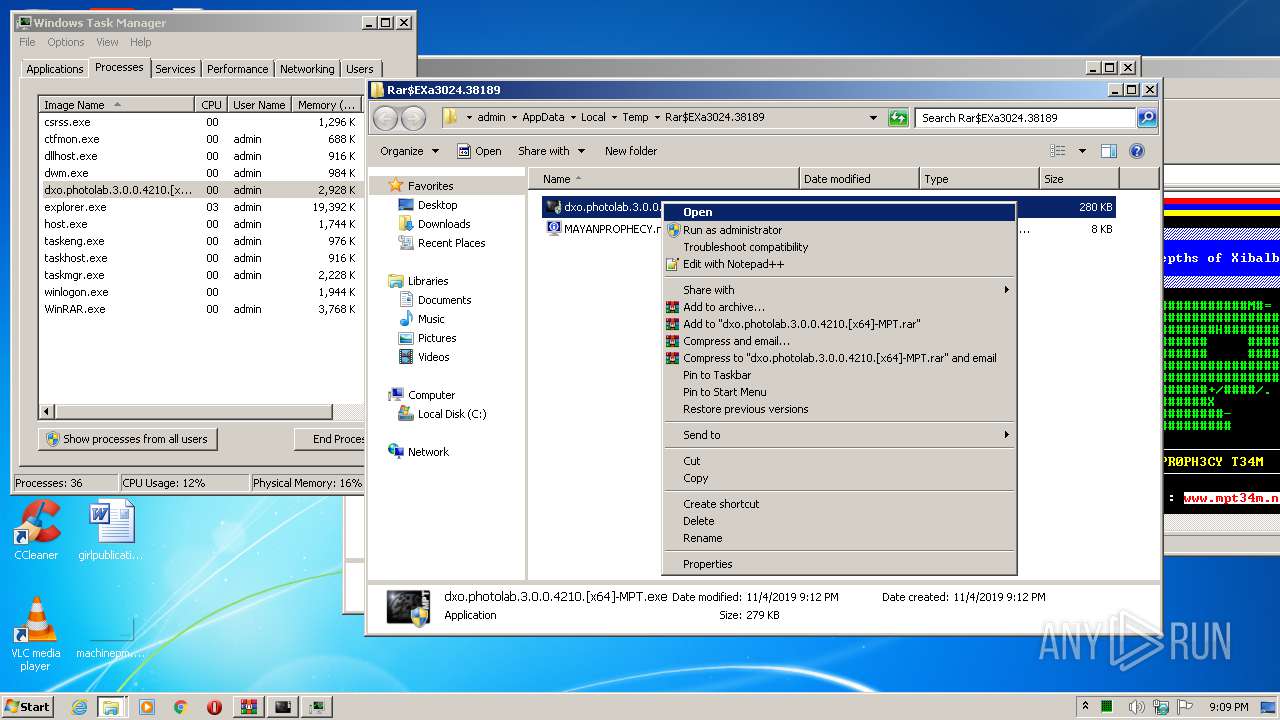The width and height of the screenshot is (1280, 720).
Task: Launch VLC media player from the desktop
Action: coord(36,634)
